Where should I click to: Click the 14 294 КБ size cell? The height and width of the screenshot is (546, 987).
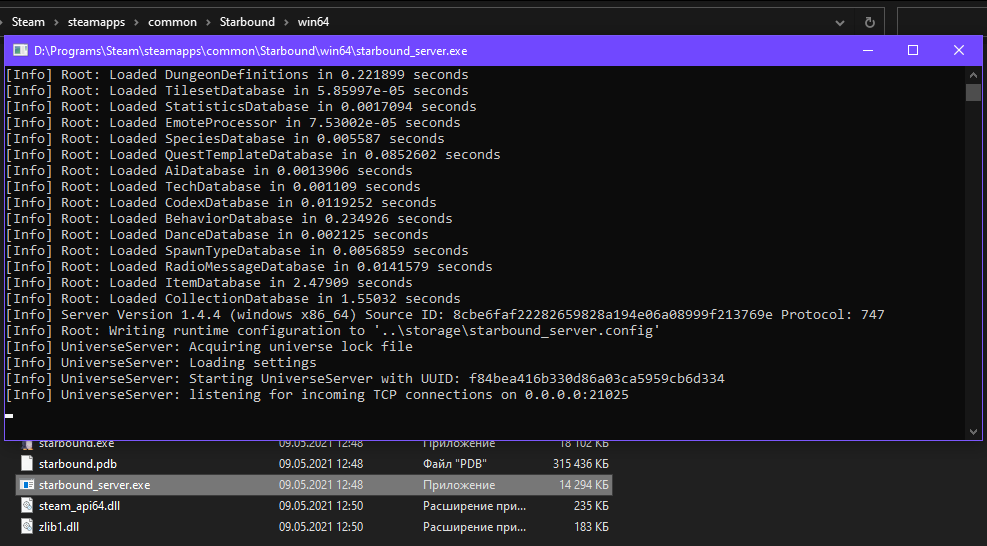click(584, 485)
